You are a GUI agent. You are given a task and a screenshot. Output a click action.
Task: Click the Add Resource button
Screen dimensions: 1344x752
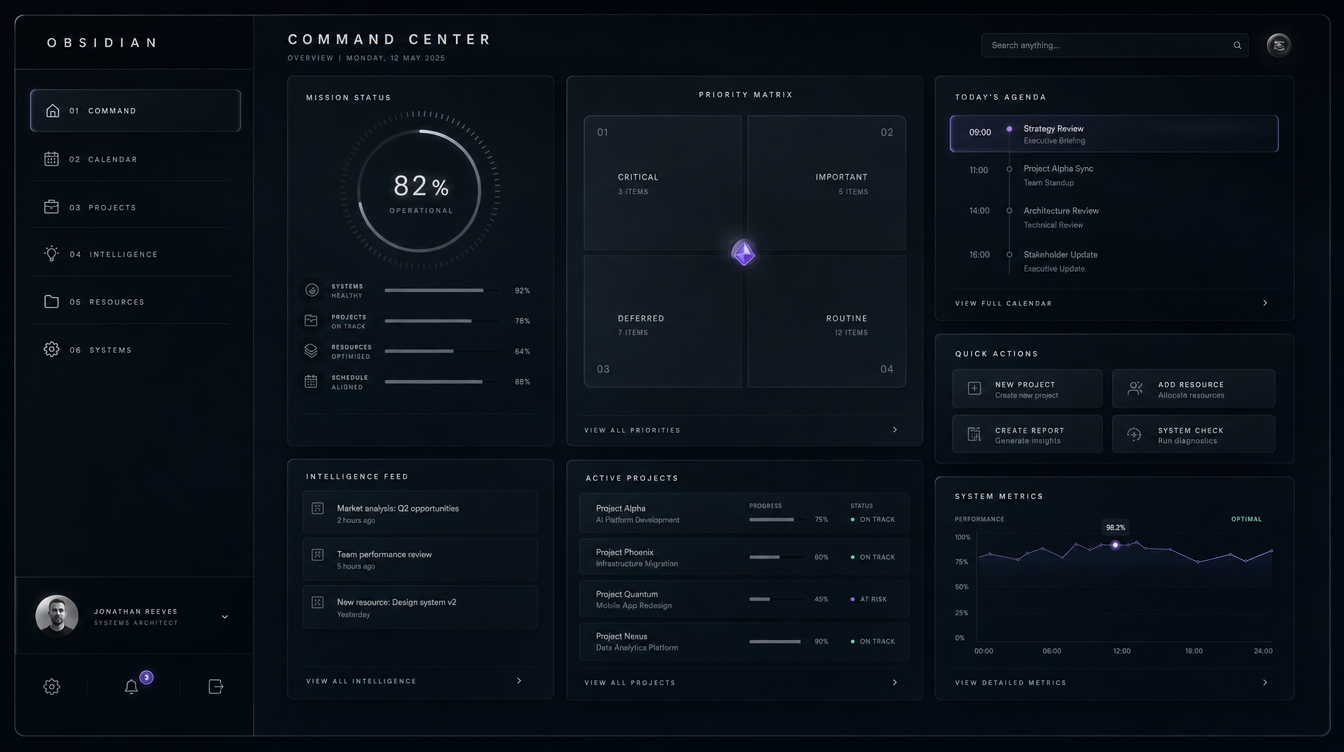1193,389
